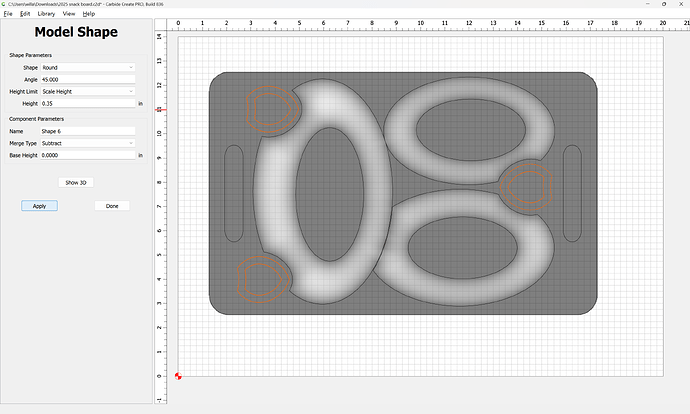The width and height of the screenshot is (690, 414).
Task: Open the Library menu
Action: tap(46, 14)
